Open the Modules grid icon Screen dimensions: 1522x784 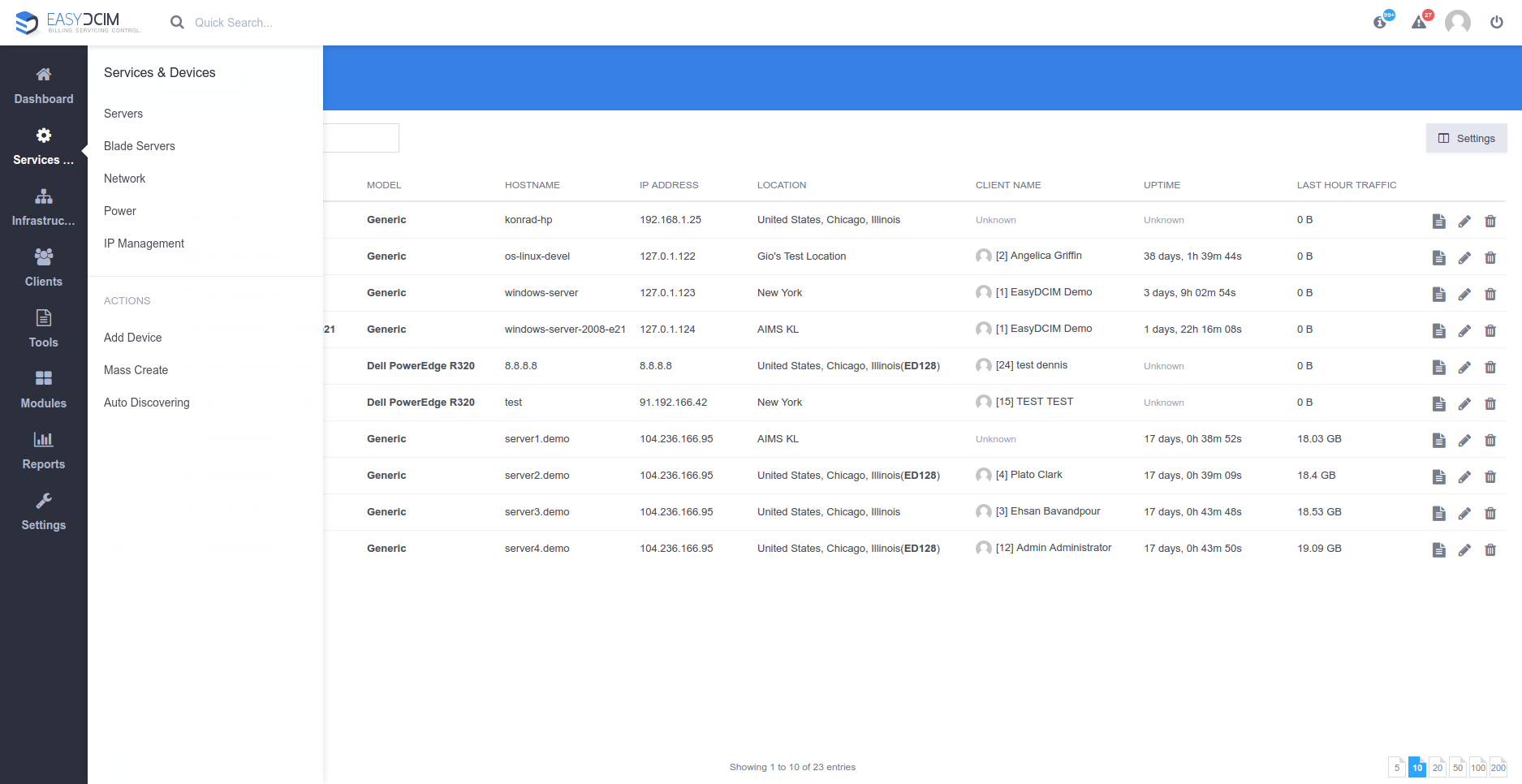tap(44, 379)
